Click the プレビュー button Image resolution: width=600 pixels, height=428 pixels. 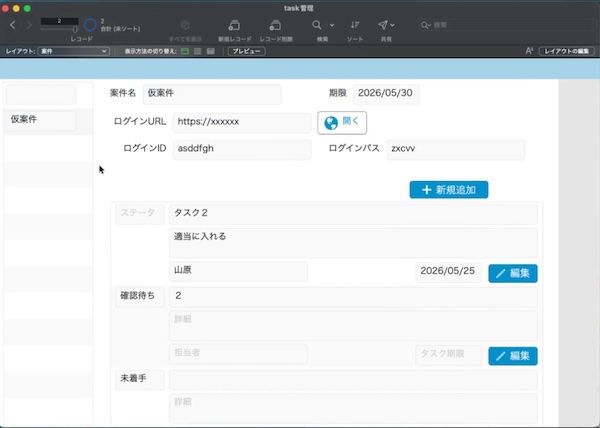click(x=246, y=51)
